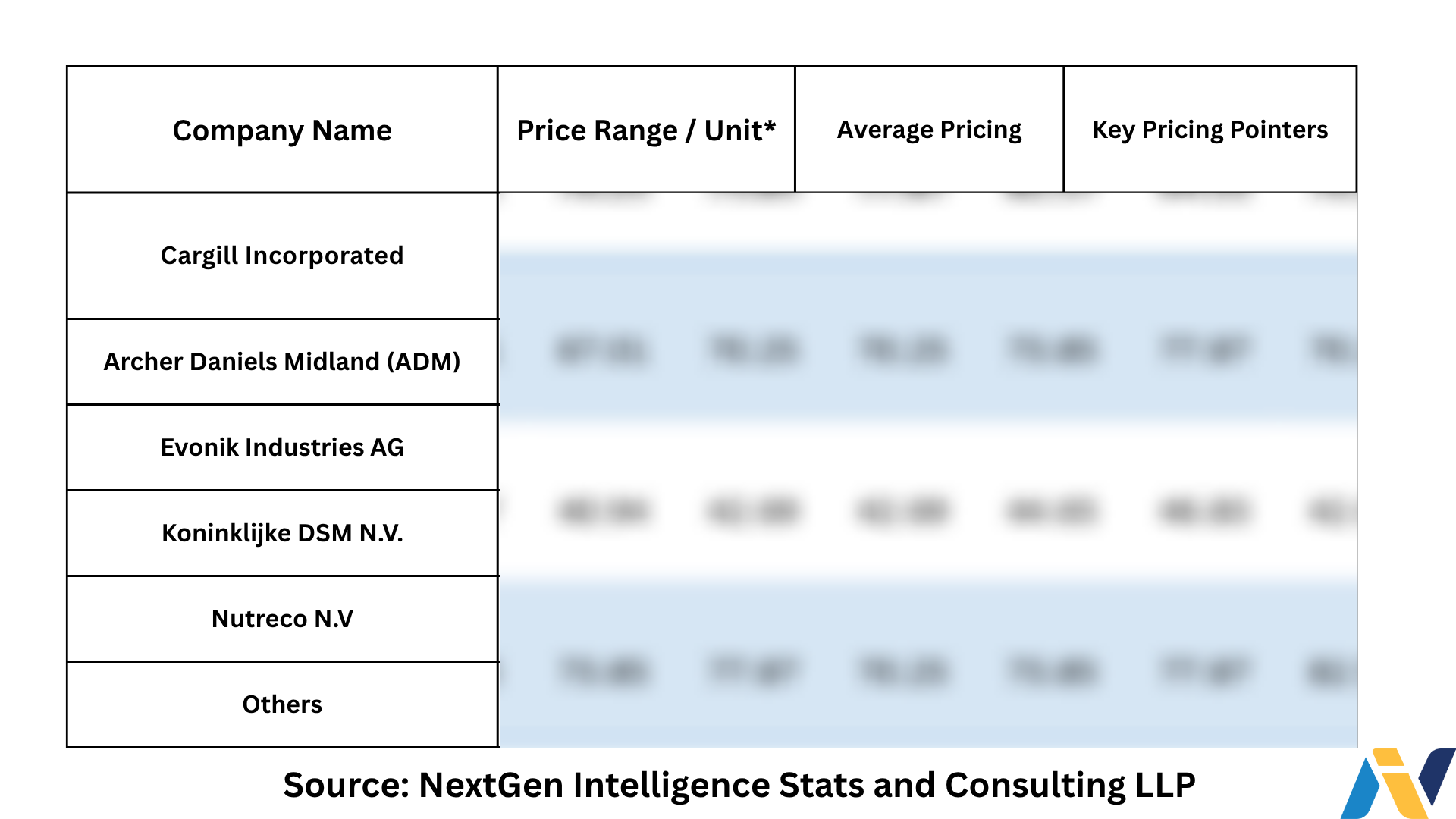Click third blurred value in Koninklijke DSM row
Screen dimensions: 1456x819
click(902, 511)
